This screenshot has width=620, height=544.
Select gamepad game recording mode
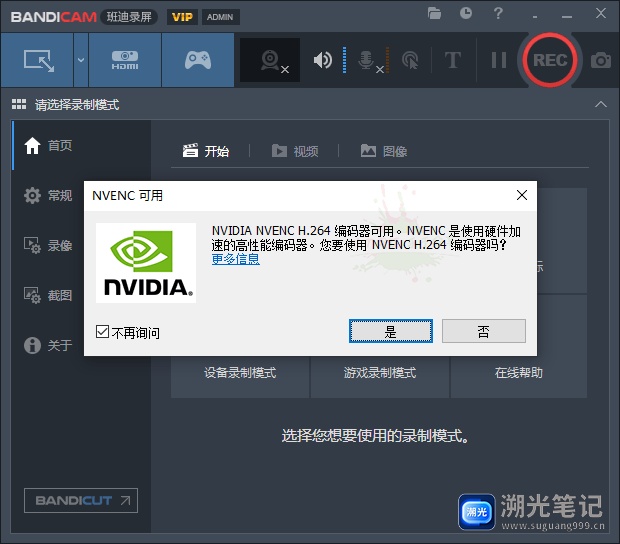(x=198, y=60)
